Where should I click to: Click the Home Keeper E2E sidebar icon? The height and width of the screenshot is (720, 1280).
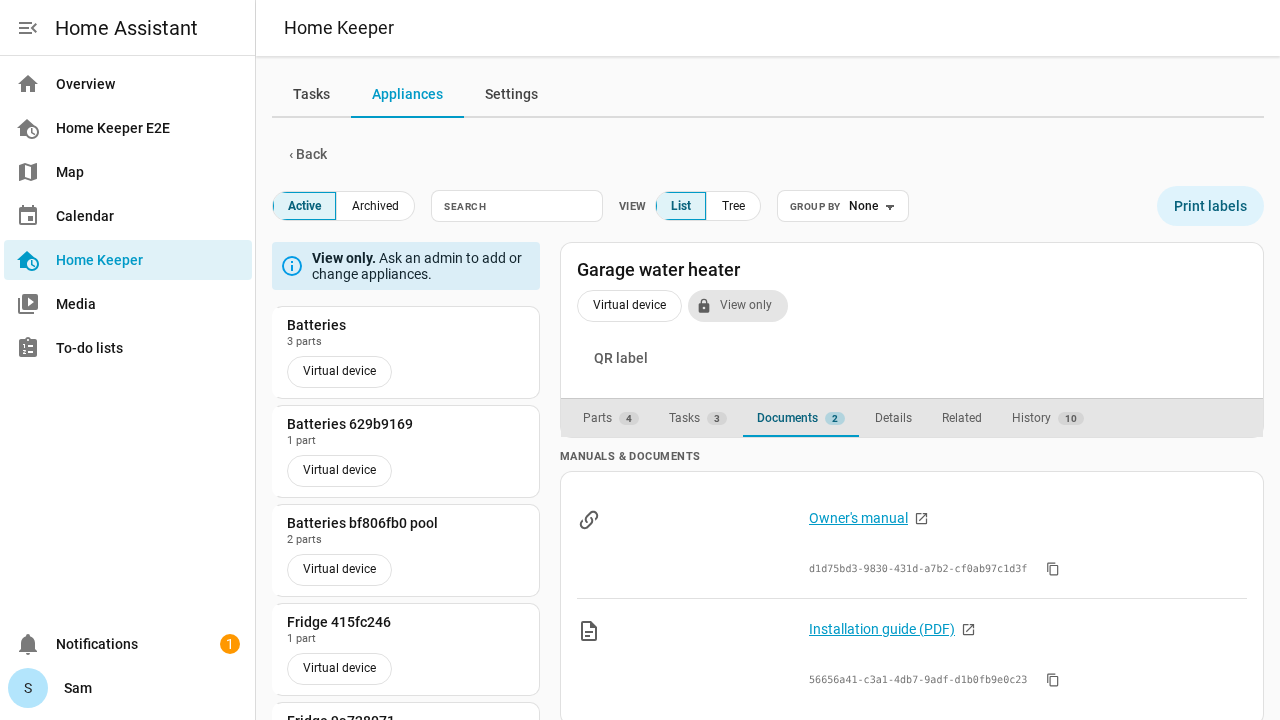(28, 128)
